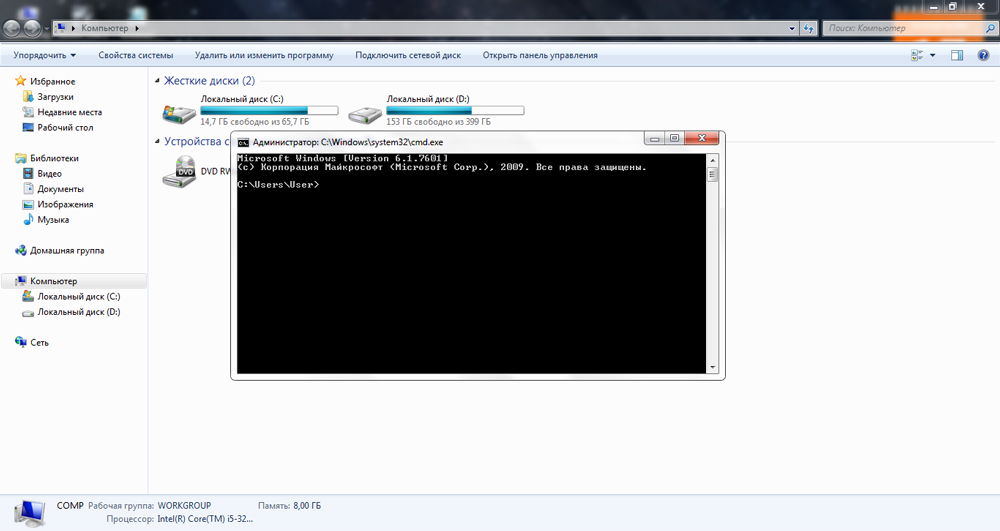Open the Help question mark icon
1000x531 pixels.
pyautogui.click(x=981, y=55)
